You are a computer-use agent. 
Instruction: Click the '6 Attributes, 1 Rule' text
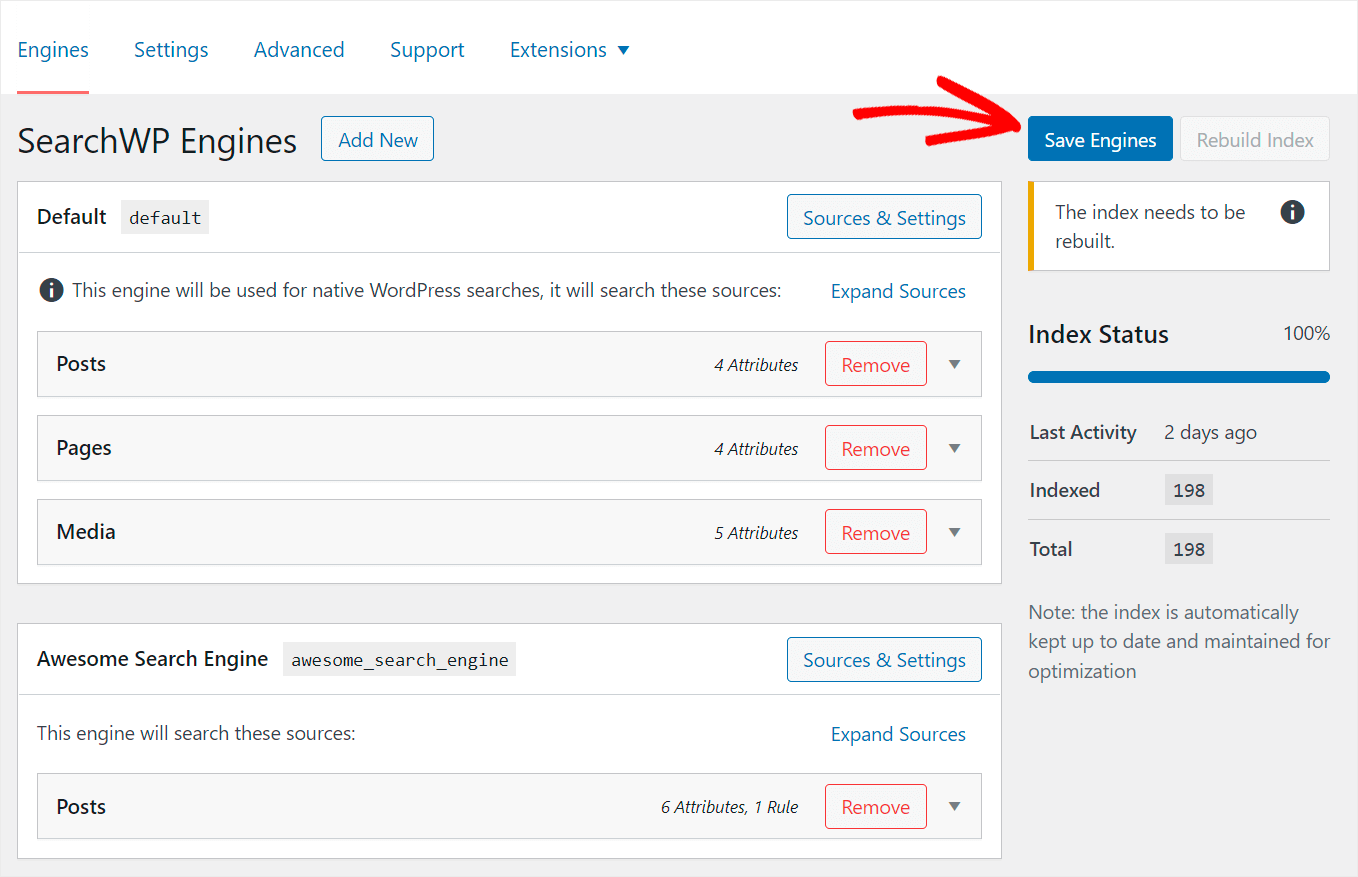(x=730, y=807)
